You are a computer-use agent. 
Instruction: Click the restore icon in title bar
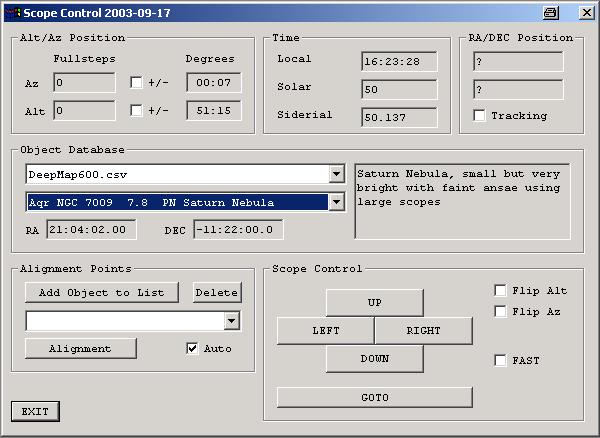551,12
